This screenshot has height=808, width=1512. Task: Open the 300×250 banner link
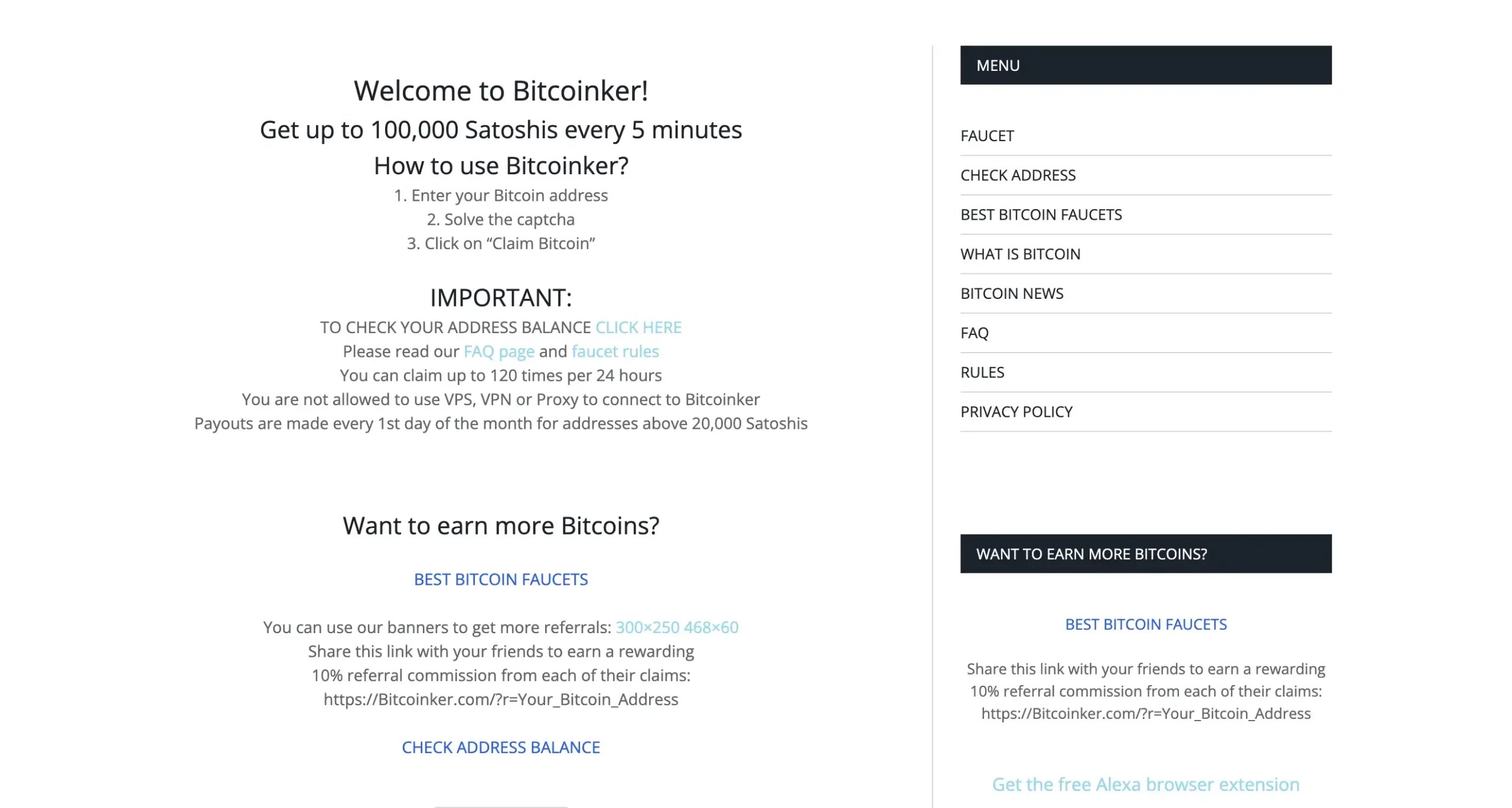coord(647,627)
